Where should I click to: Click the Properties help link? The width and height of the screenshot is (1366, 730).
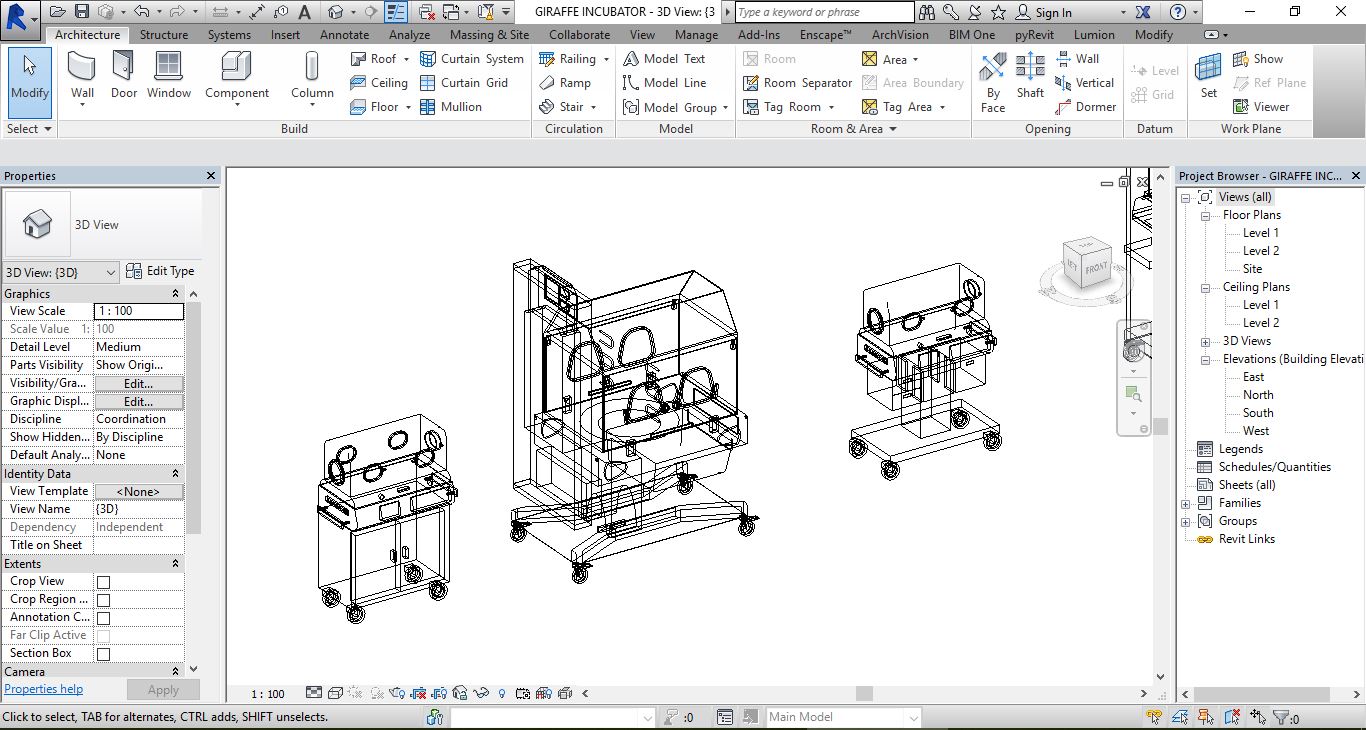click(x=44, y=689)
